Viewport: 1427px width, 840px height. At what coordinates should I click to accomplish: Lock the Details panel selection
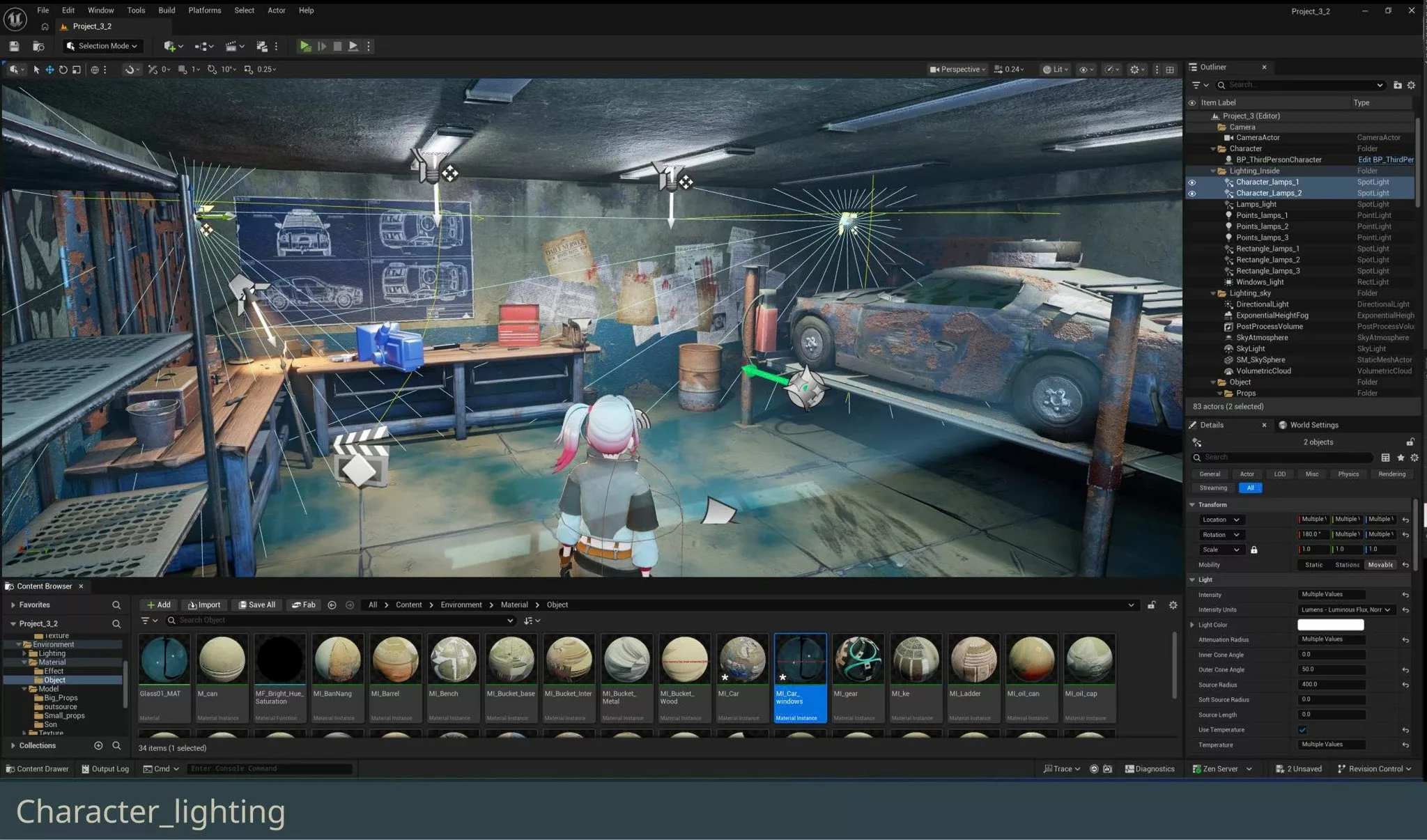coord(1410,442)
